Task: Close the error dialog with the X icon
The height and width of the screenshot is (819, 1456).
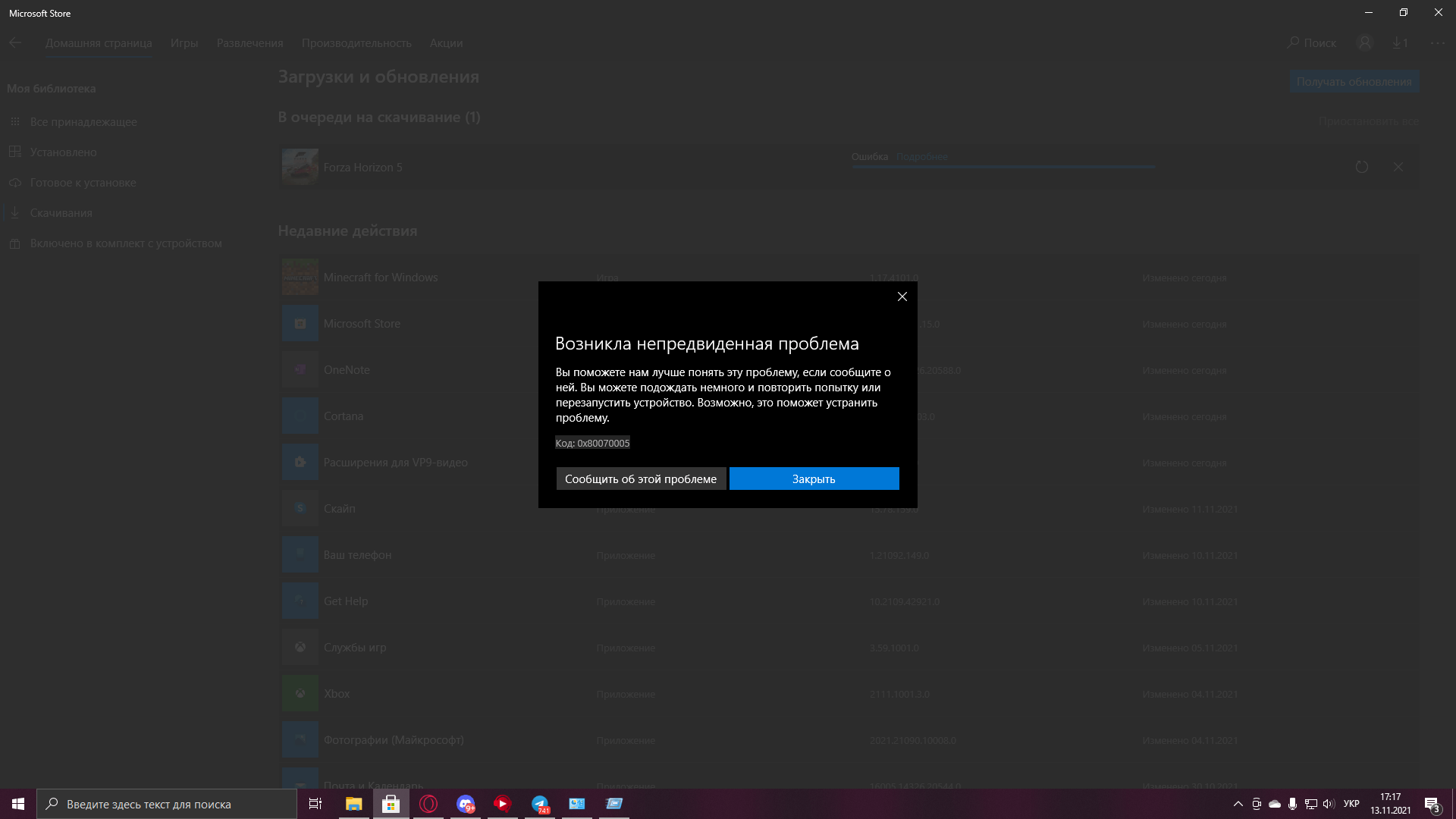Action: pos(902,297)
